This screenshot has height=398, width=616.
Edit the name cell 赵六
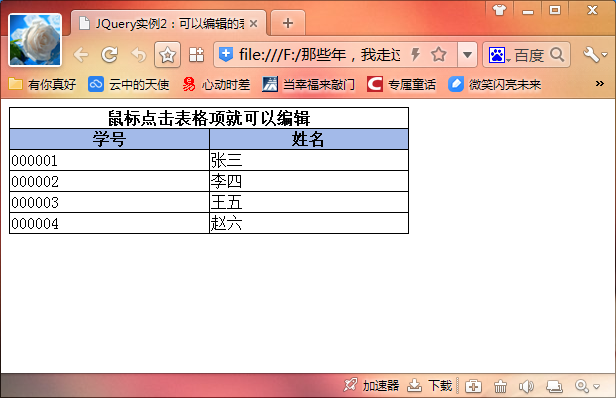[x=309, y=224]
